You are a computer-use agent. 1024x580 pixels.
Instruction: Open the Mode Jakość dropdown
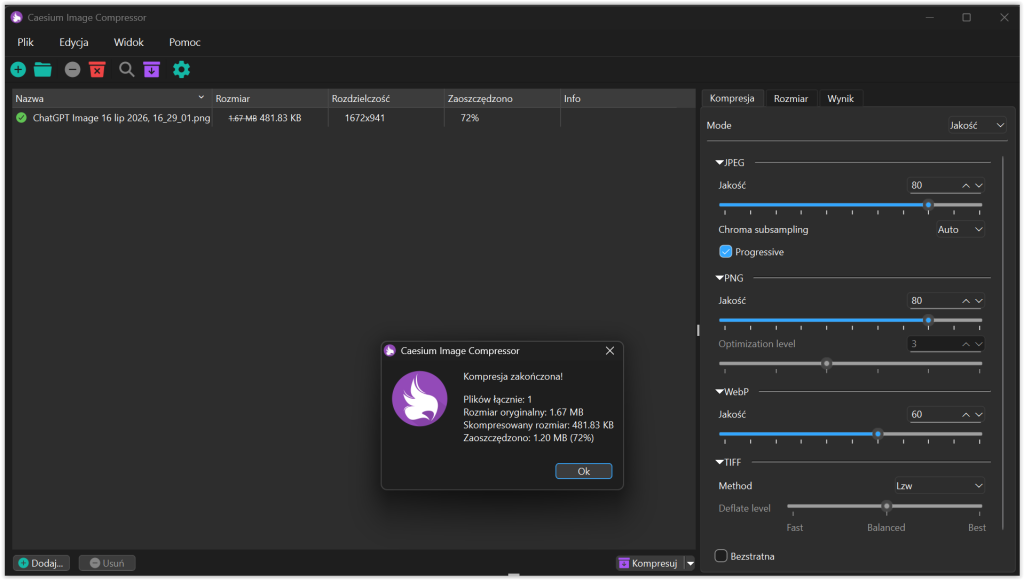(976, 125)
